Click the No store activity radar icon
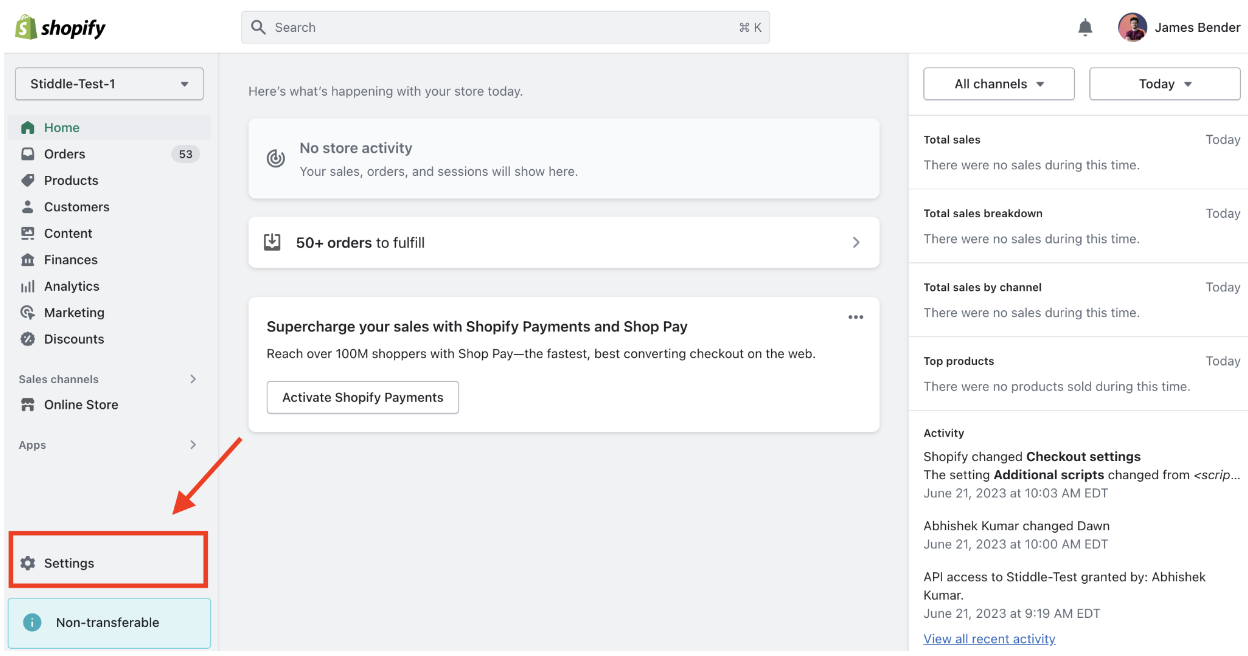This screenshot has height=656, width=1248. click(x=276, y=159)
